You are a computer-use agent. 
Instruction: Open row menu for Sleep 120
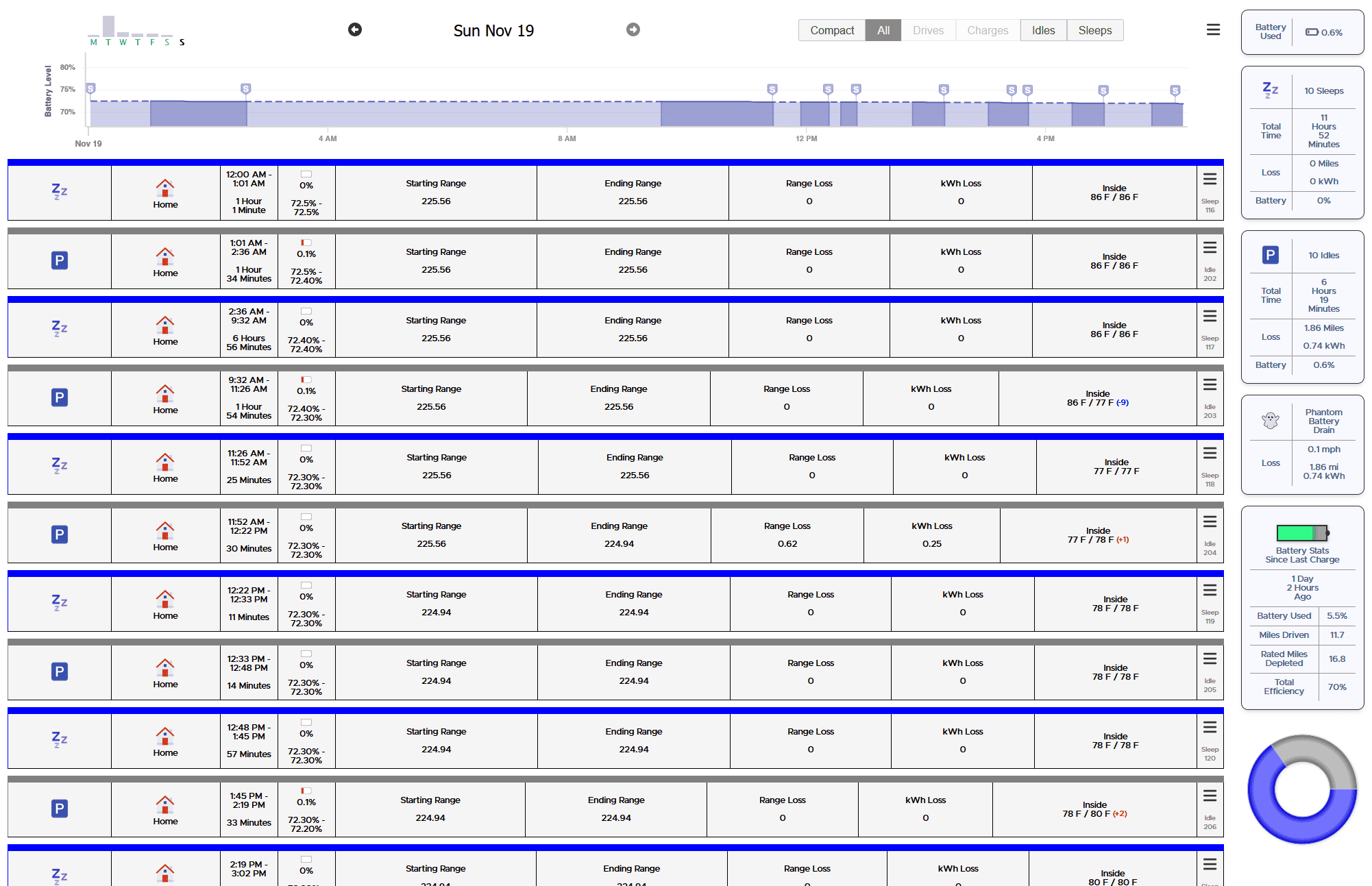point(1210,727)
